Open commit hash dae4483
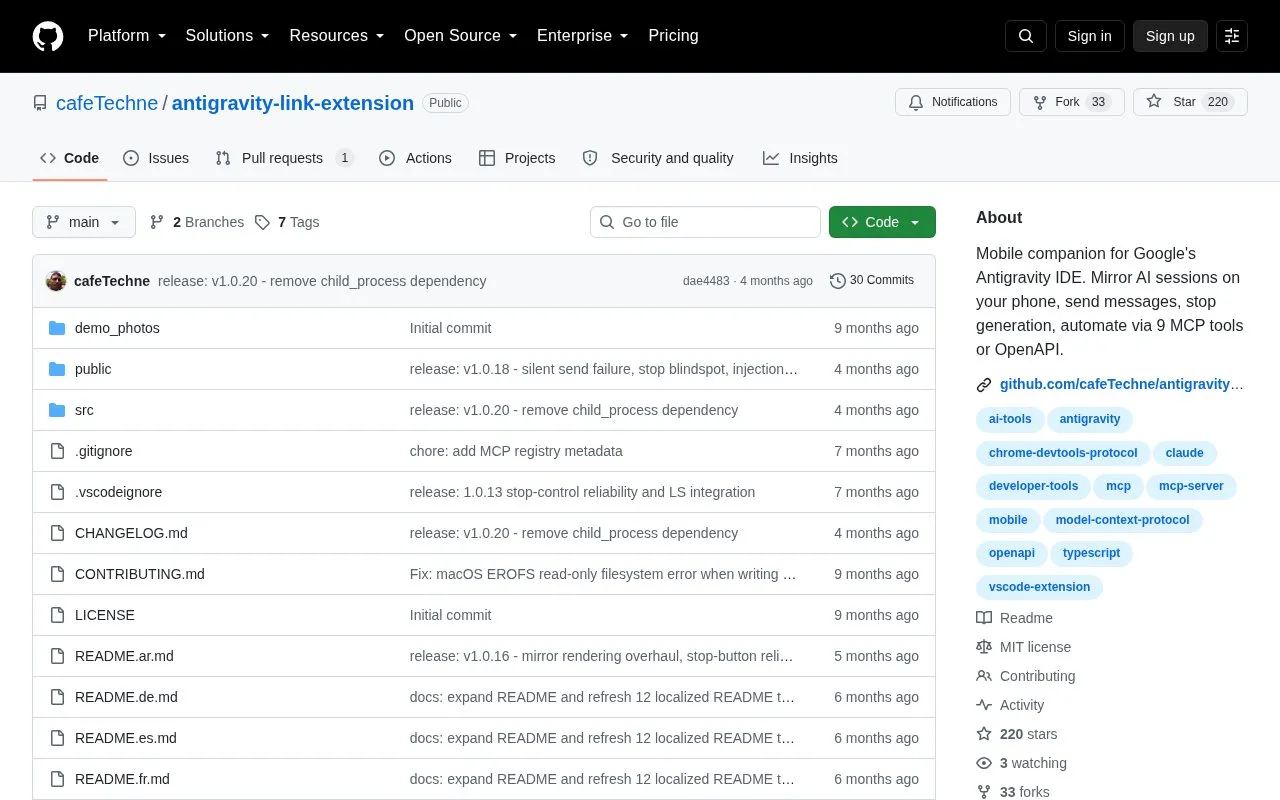The width and height of the screenshot is (1280, 800). [706, 281]
